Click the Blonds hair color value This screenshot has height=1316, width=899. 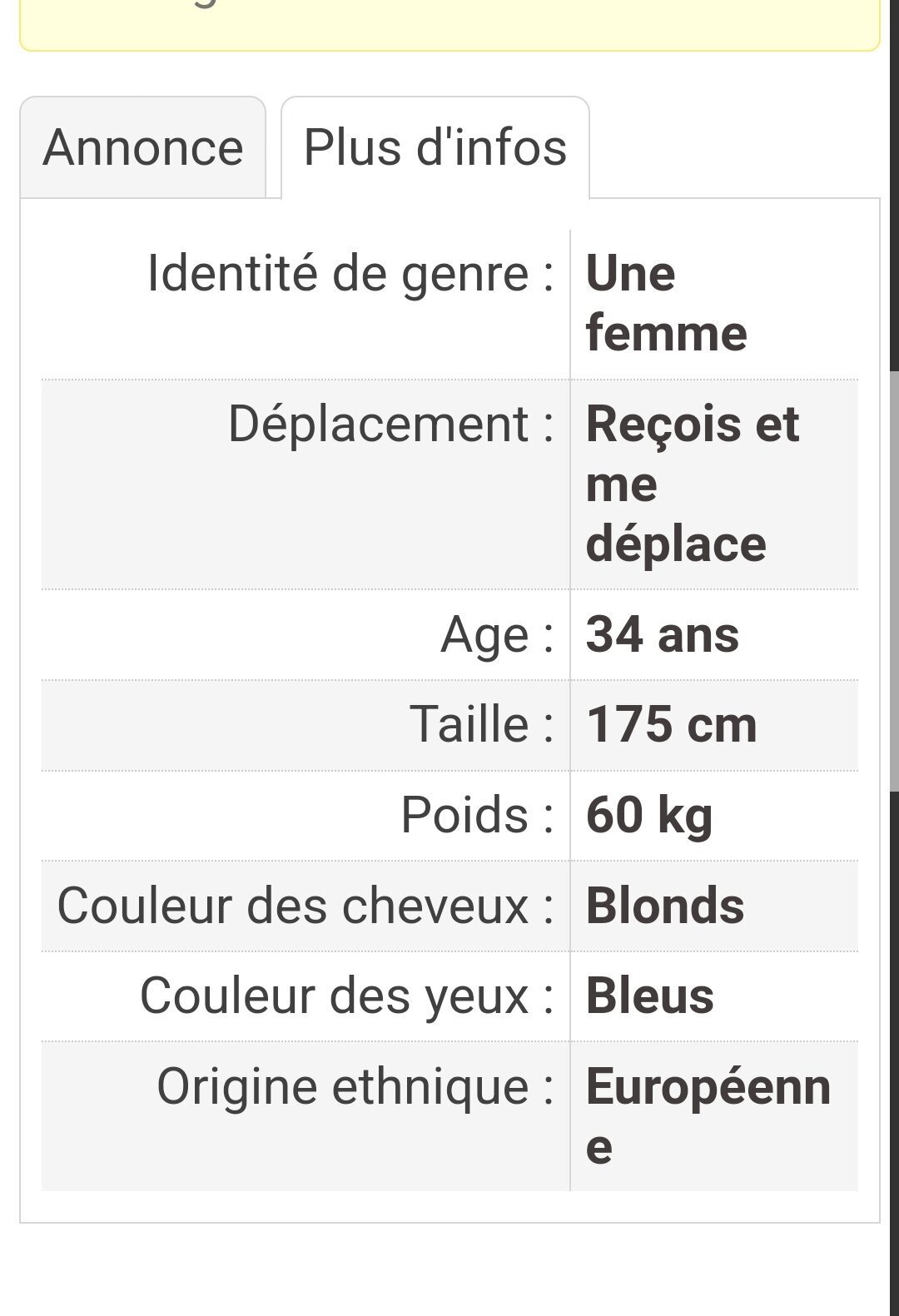pos(665,905)
